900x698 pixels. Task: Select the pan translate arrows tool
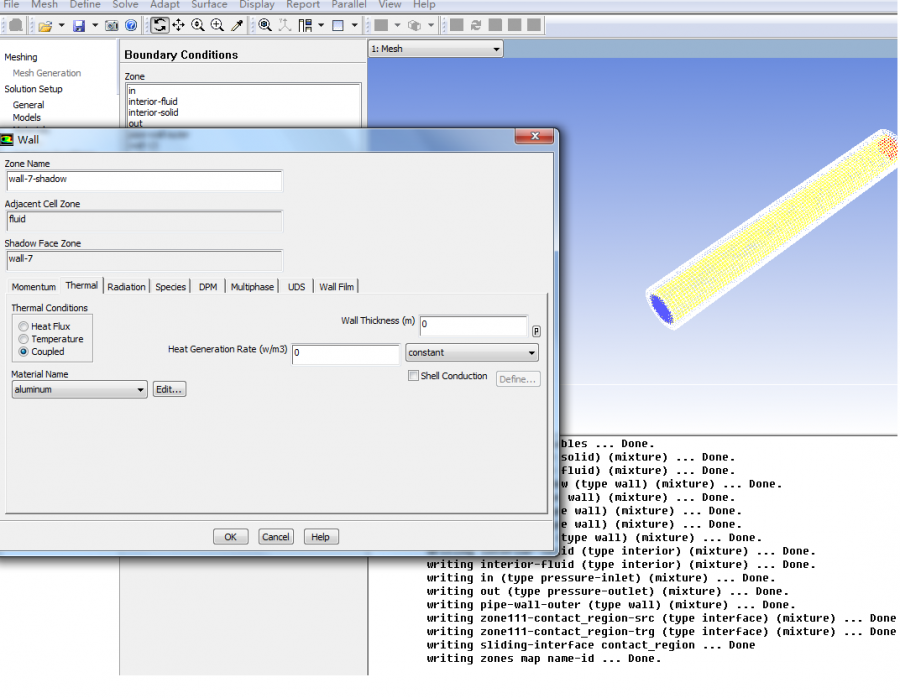pyautogui.click(x=179, y=25)
